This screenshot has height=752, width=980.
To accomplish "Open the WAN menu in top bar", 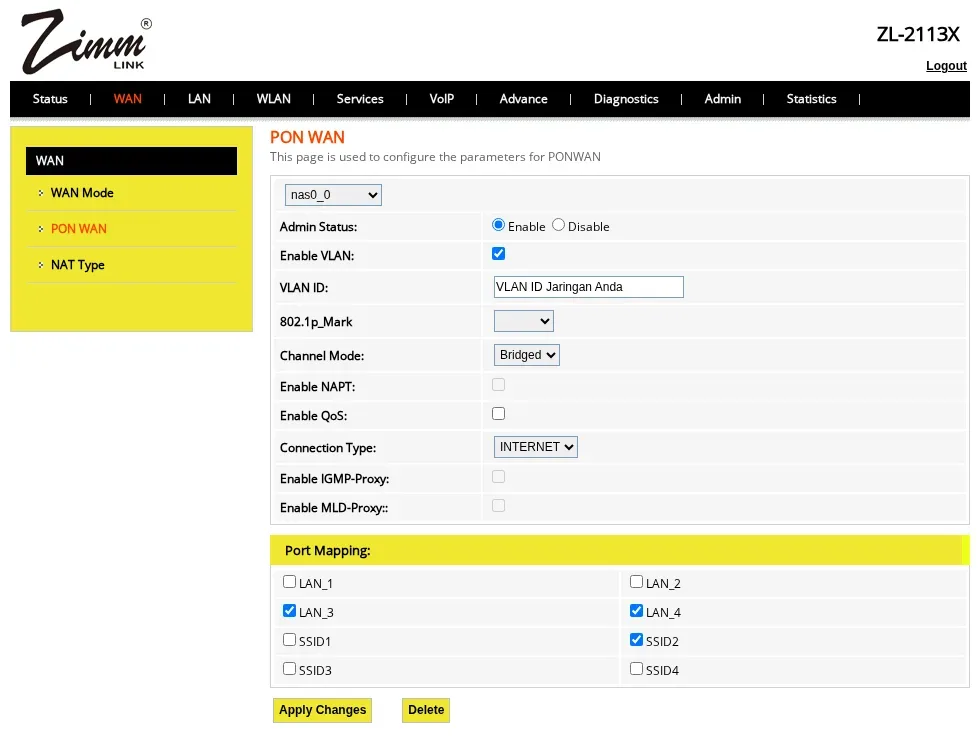I will point(128,99).
